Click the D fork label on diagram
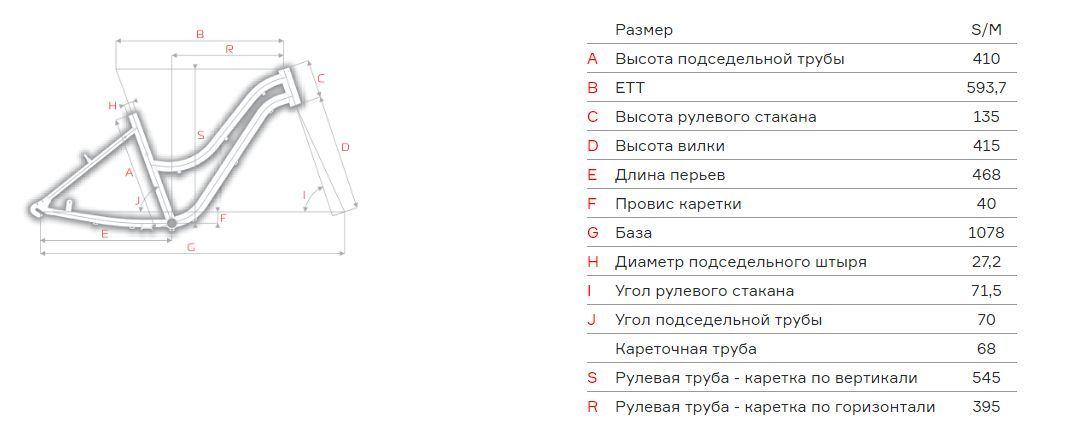1067x444 pixels. (x=345, y=147)
